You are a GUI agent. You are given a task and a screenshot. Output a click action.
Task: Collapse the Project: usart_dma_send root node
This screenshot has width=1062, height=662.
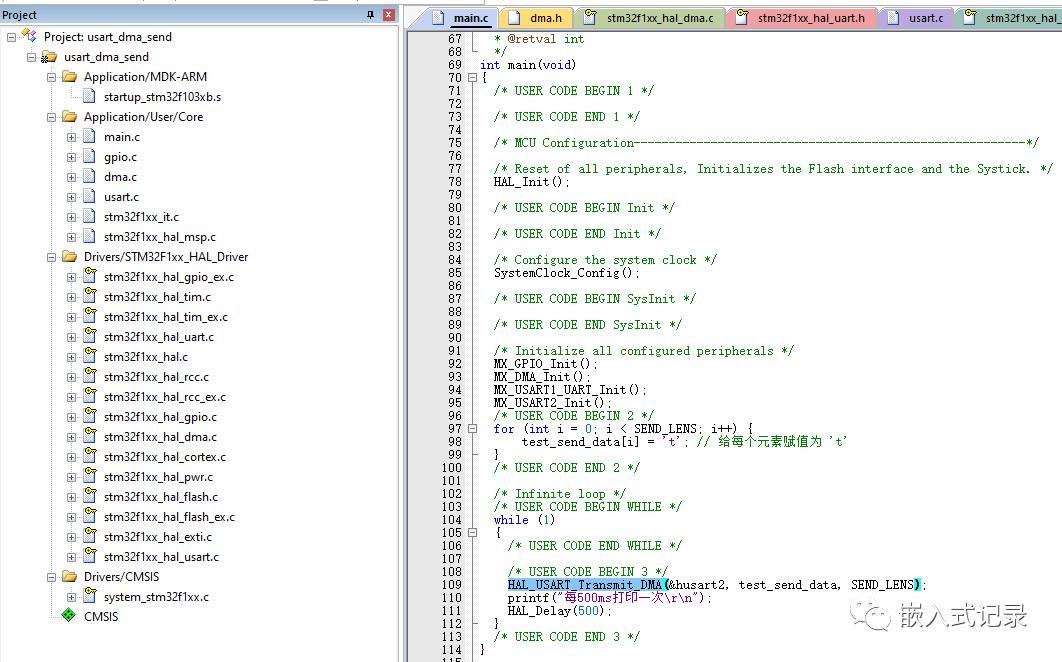coord(12,37)
